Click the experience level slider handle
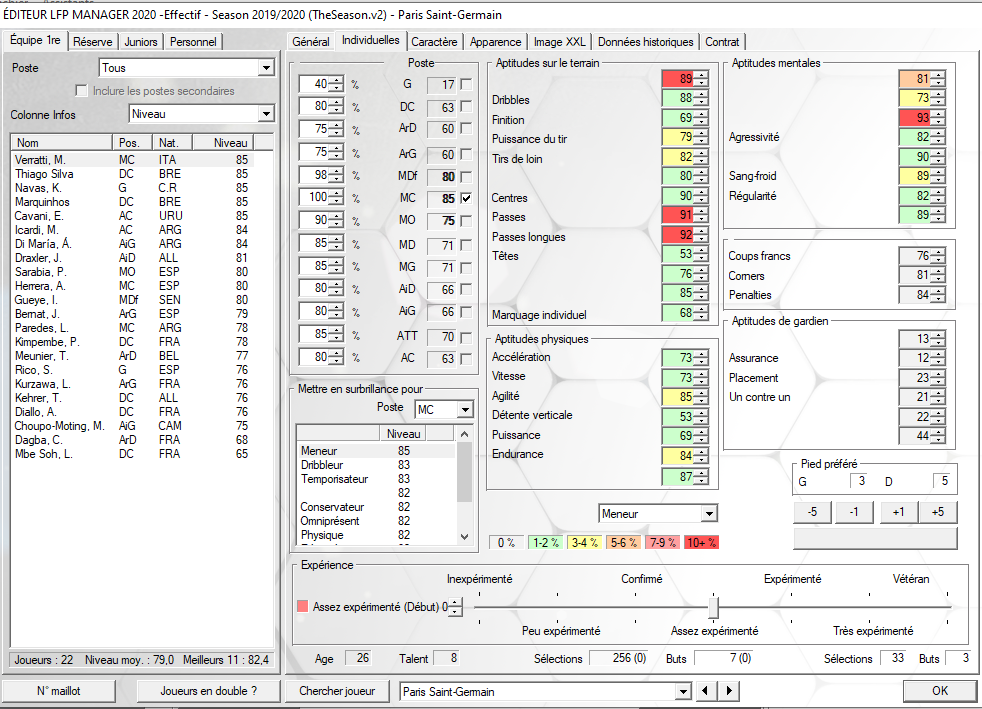Image resolution: width=982 pixels, height=709 pixels. (713, 607)
